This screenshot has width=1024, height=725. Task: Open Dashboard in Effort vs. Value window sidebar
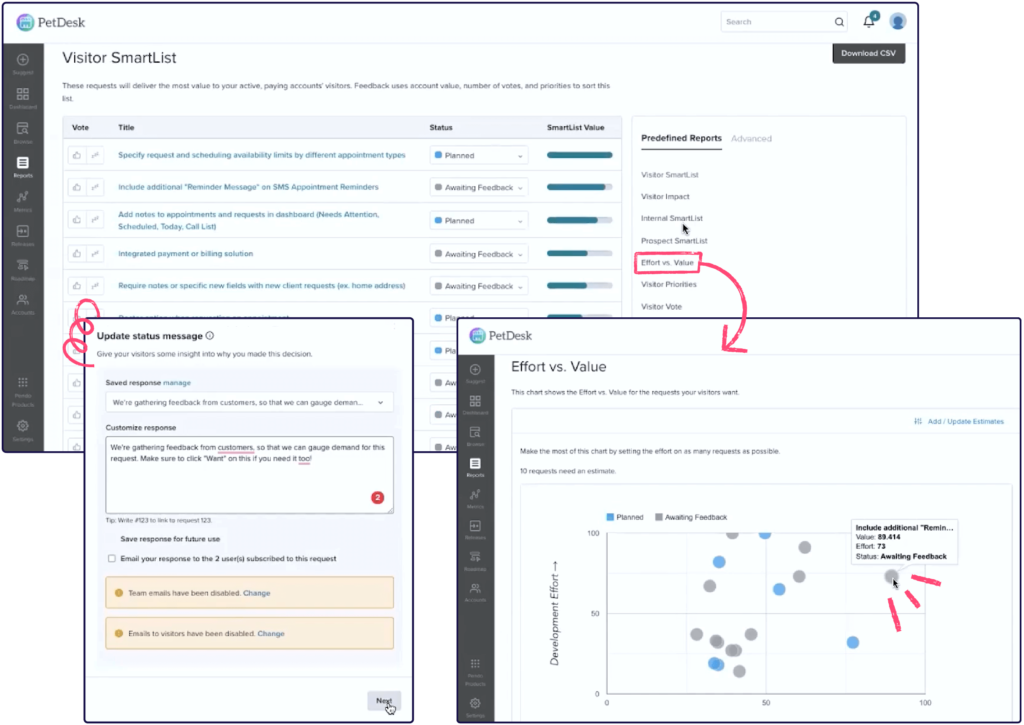coord(475,405)
